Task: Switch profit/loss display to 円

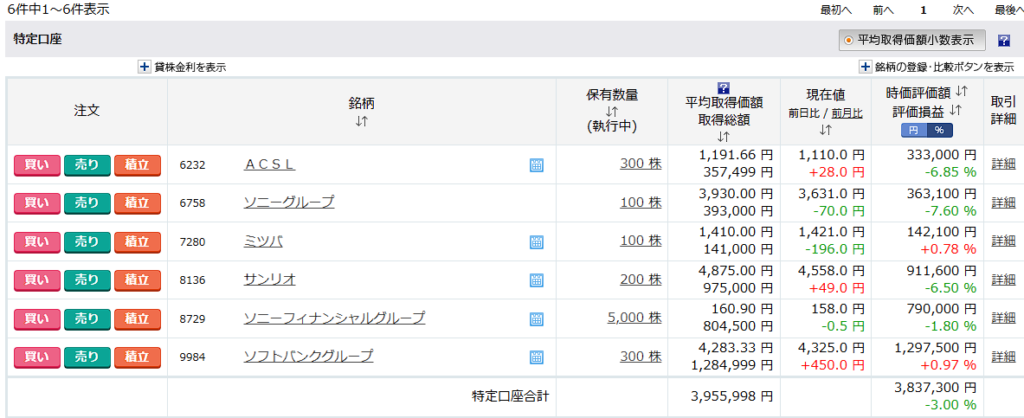Action: click(914, 130)
